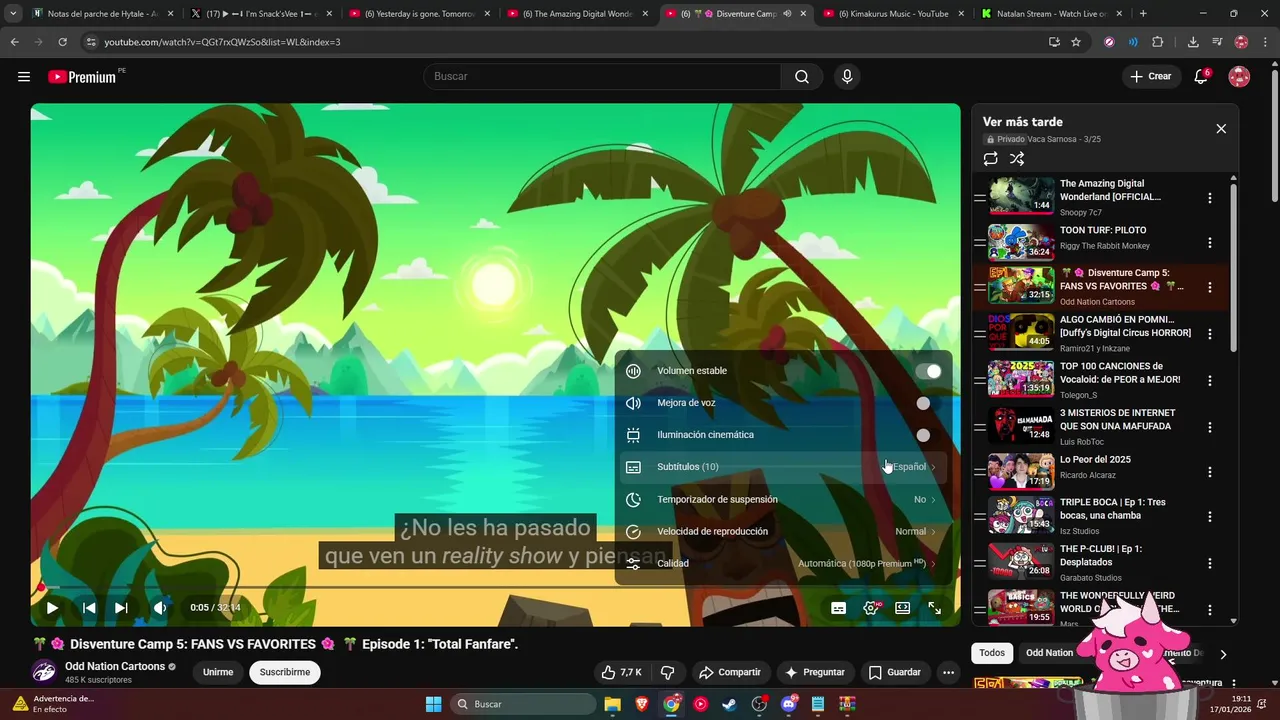Open options for TRIPLE BOCA Ep 1
This screenshot has height=720, width=1280.
coord(1210,517)
